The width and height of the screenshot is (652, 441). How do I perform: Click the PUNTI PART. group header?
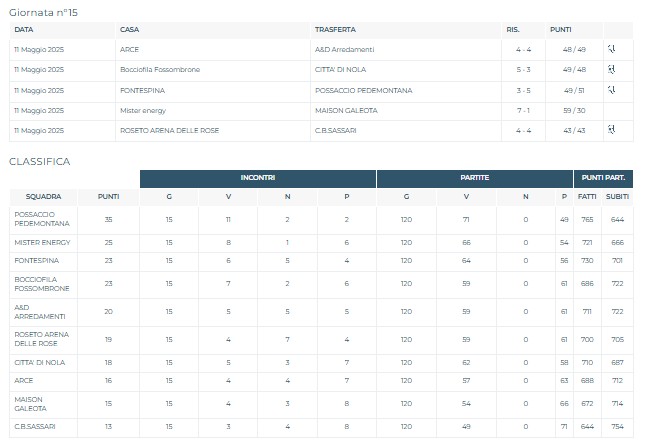[x=603, y=177]
